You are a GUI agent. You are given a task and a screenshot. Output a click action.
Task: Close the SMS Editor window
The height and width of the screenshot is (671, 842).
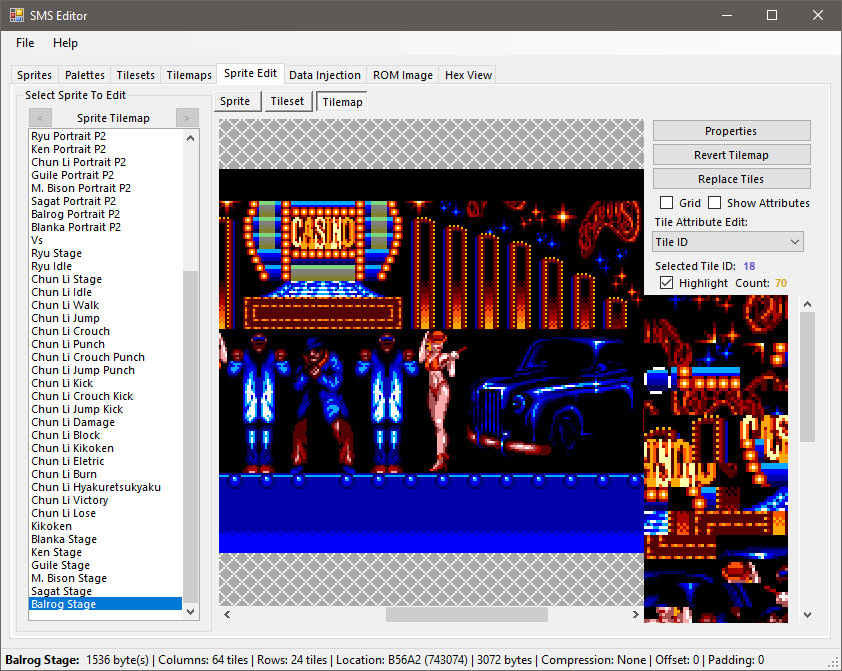pos(817,15)
